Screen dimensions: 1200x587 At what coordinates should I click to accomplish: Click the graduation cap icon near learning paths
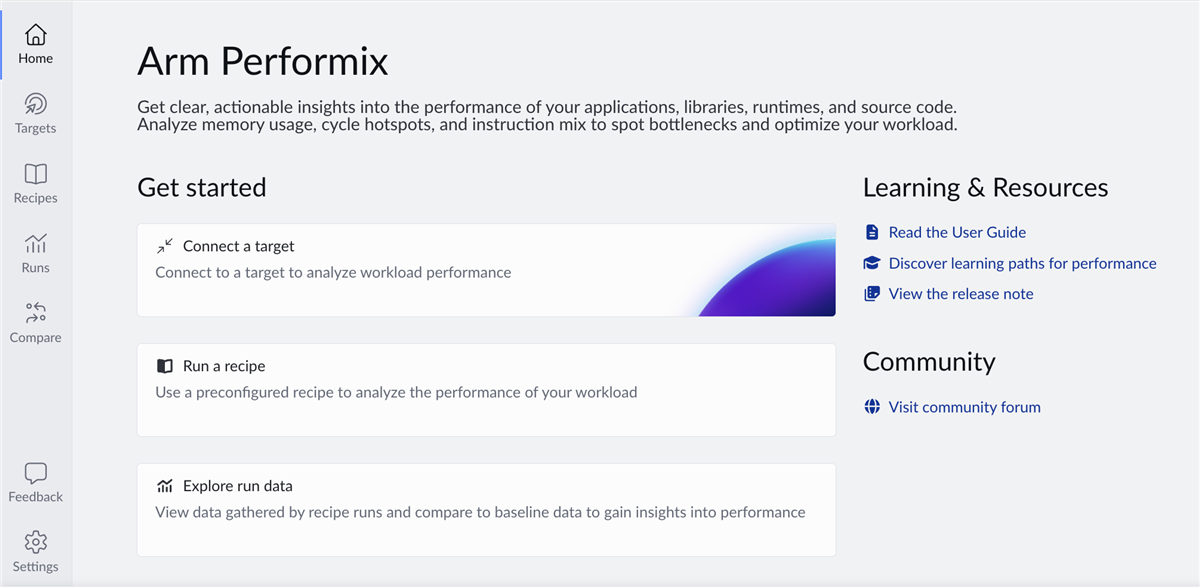[870, 262]
